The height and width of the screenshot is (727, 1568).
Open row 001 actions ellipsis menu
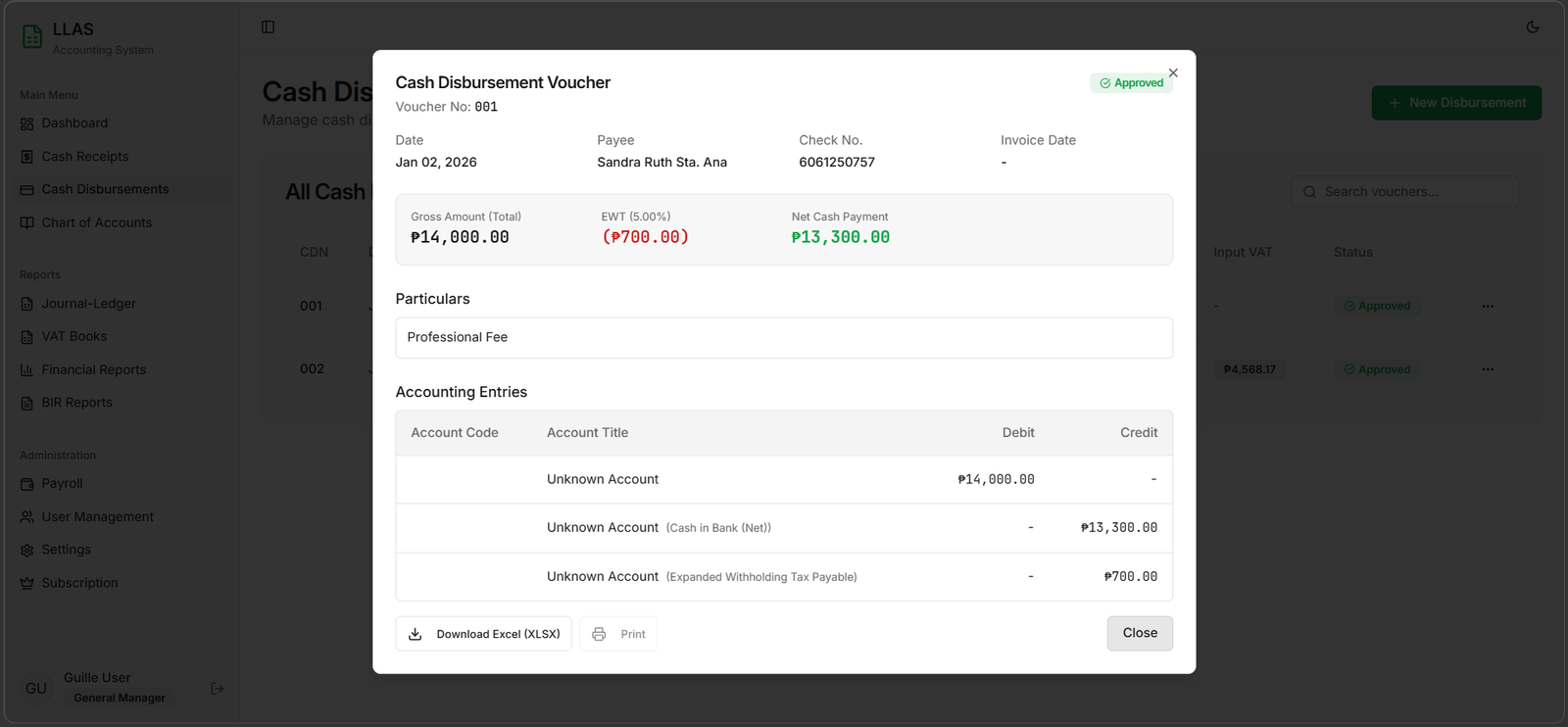1488,307
